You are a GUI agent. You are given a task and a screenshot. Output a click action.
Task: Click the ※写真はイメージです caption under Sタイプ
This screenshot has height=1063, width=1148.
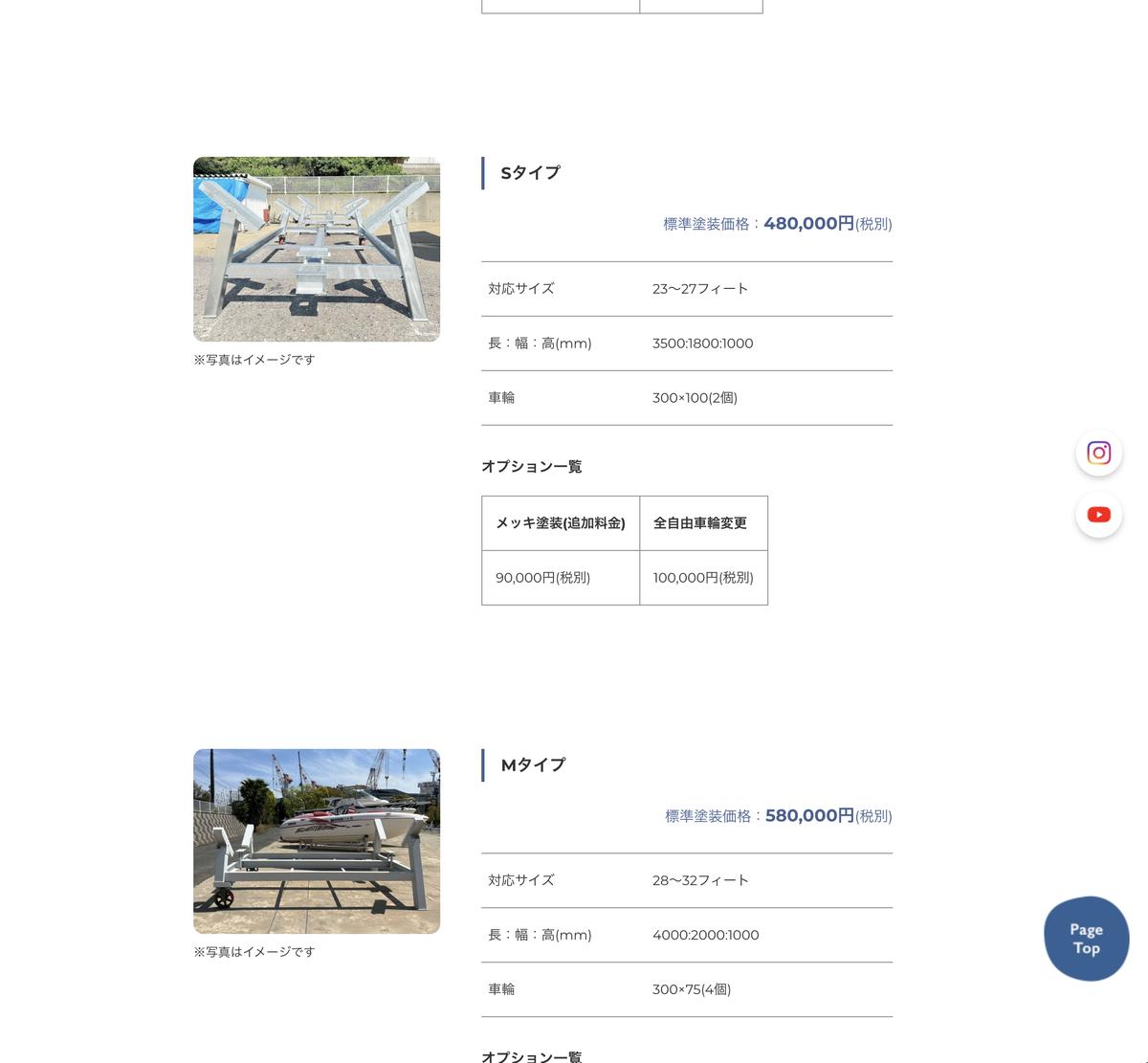254,360
